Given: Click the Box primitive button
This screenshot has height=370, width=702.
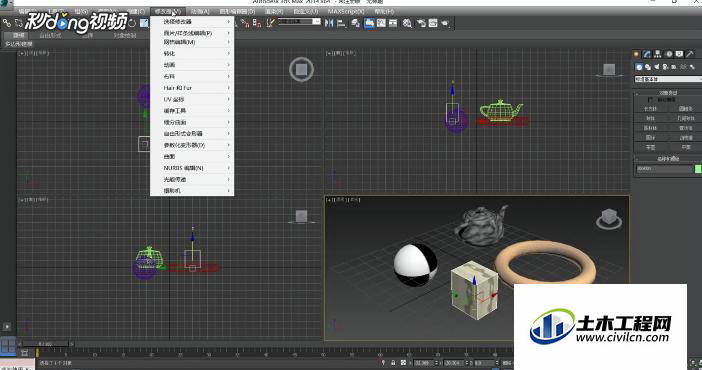Looking at the screenshot, I should pyautogui.click(x=650, y=109).
